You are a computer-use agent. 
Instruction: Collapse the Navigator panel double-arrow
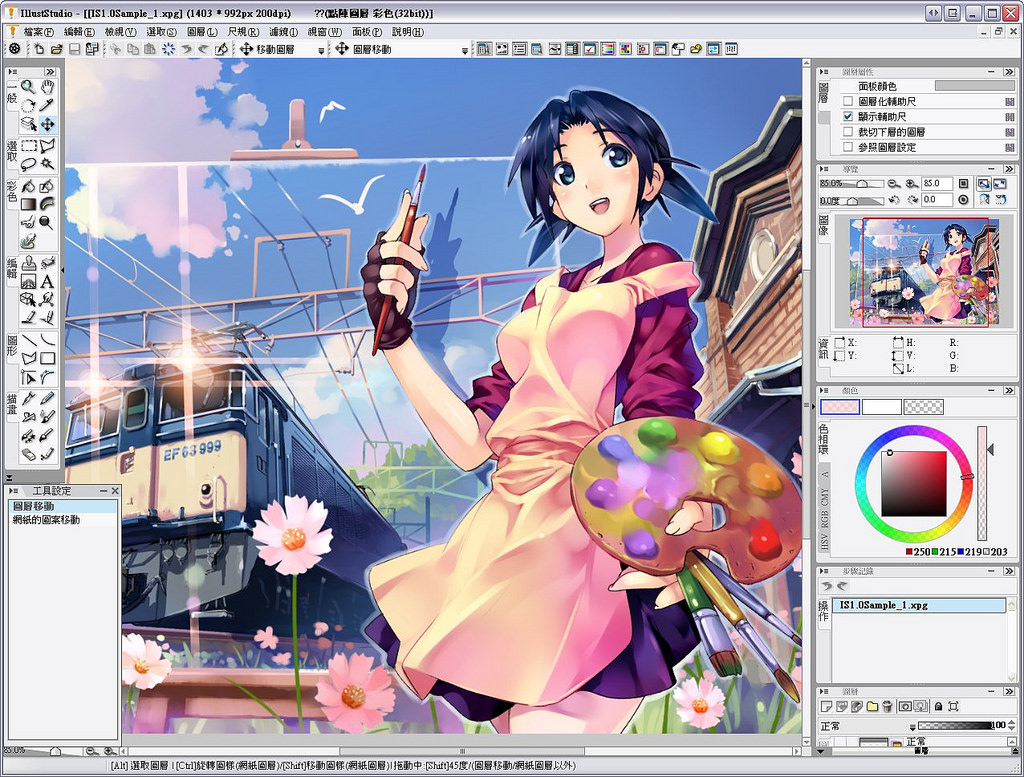[1010, 169]
